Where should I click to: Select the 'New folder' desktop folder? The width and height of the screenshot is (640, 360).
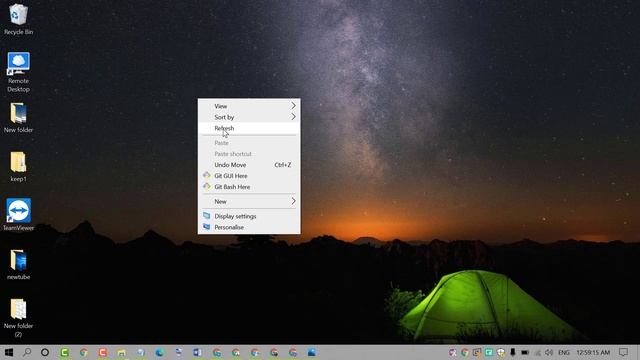tap(18, 118)
